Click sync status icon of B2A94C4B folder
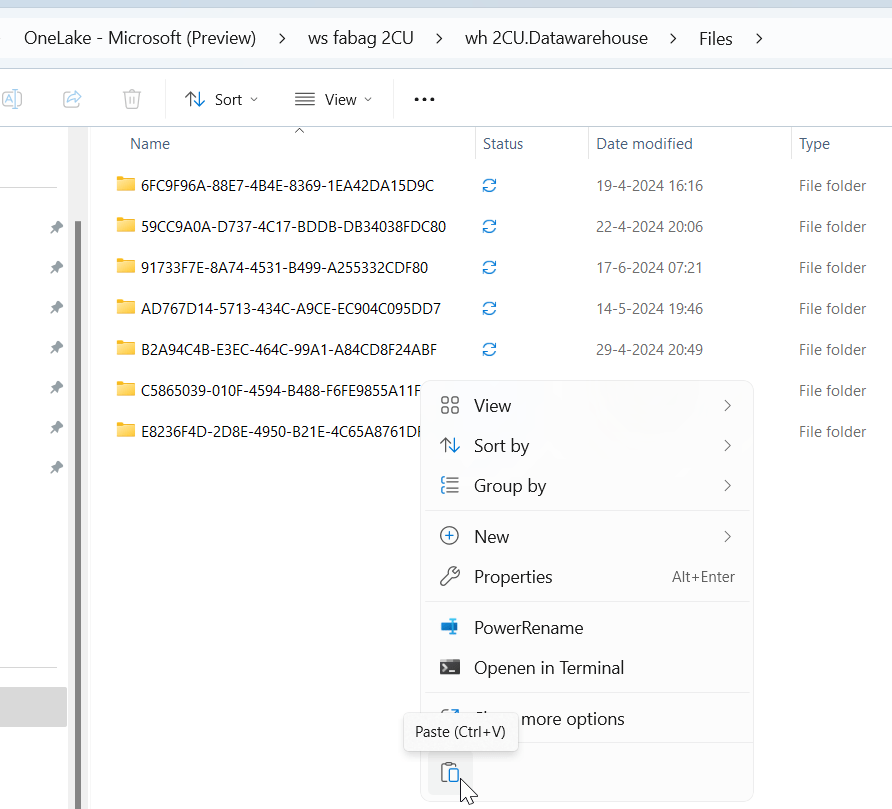Screen dimensions: 892x809 tap(489, 350)
